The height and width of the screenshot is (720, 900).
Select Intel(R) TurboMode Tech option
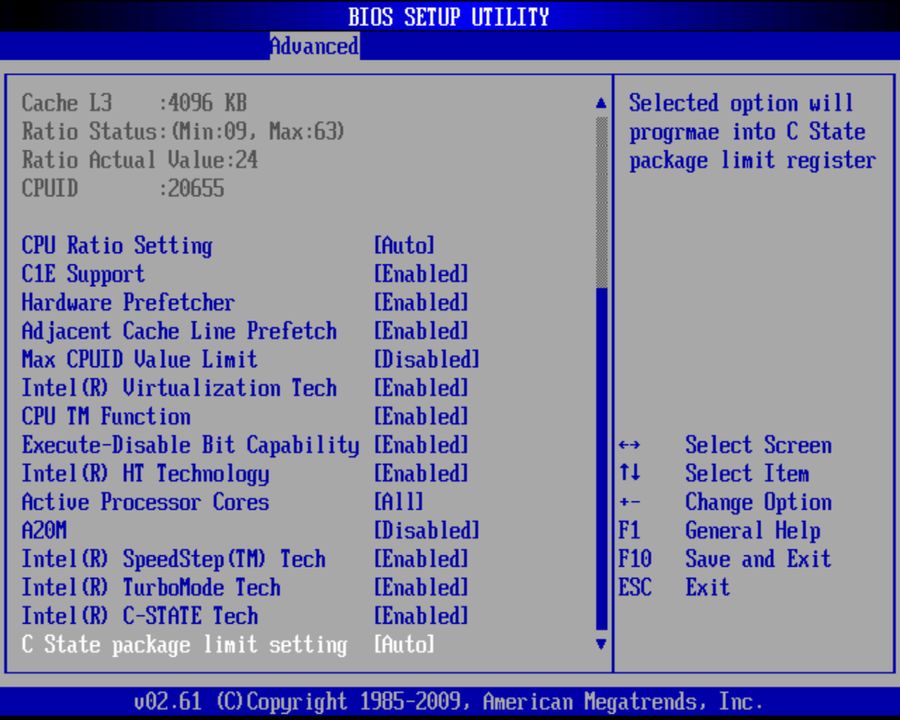(151, 587)
